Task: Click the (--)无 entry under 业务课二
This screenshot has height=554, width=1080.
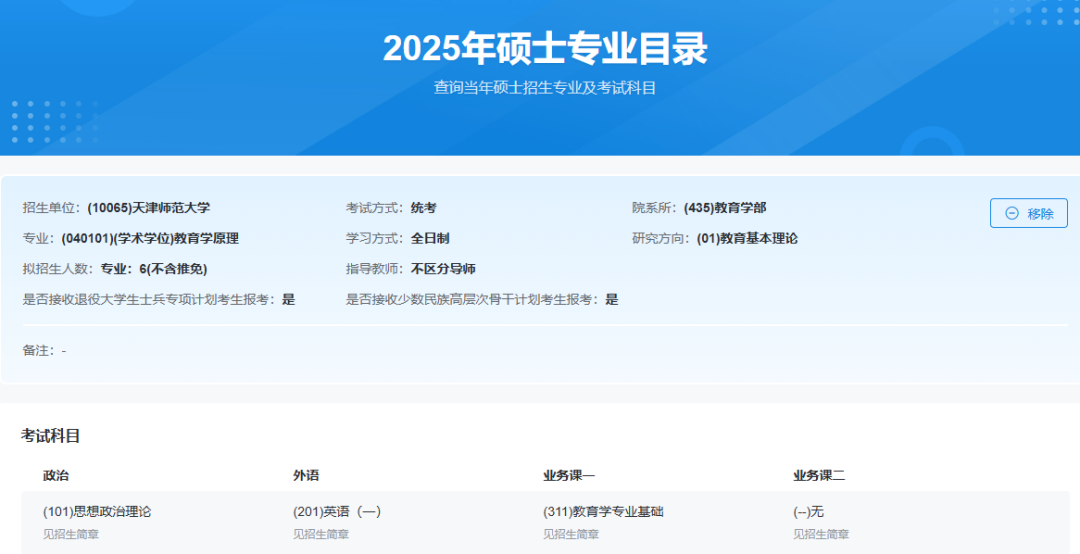Action: coord(808,511)
